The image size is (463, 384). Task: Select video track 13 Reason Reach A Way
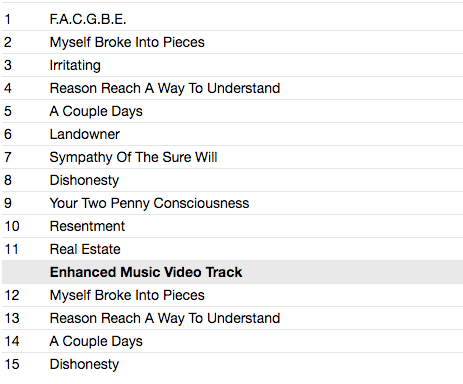coord(232,318)
